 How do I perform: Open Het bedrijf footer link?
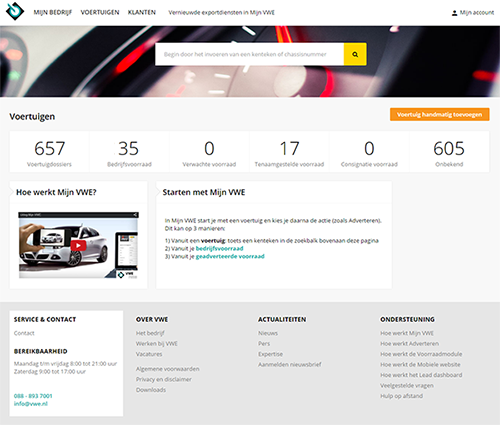[x=150, y=333]
